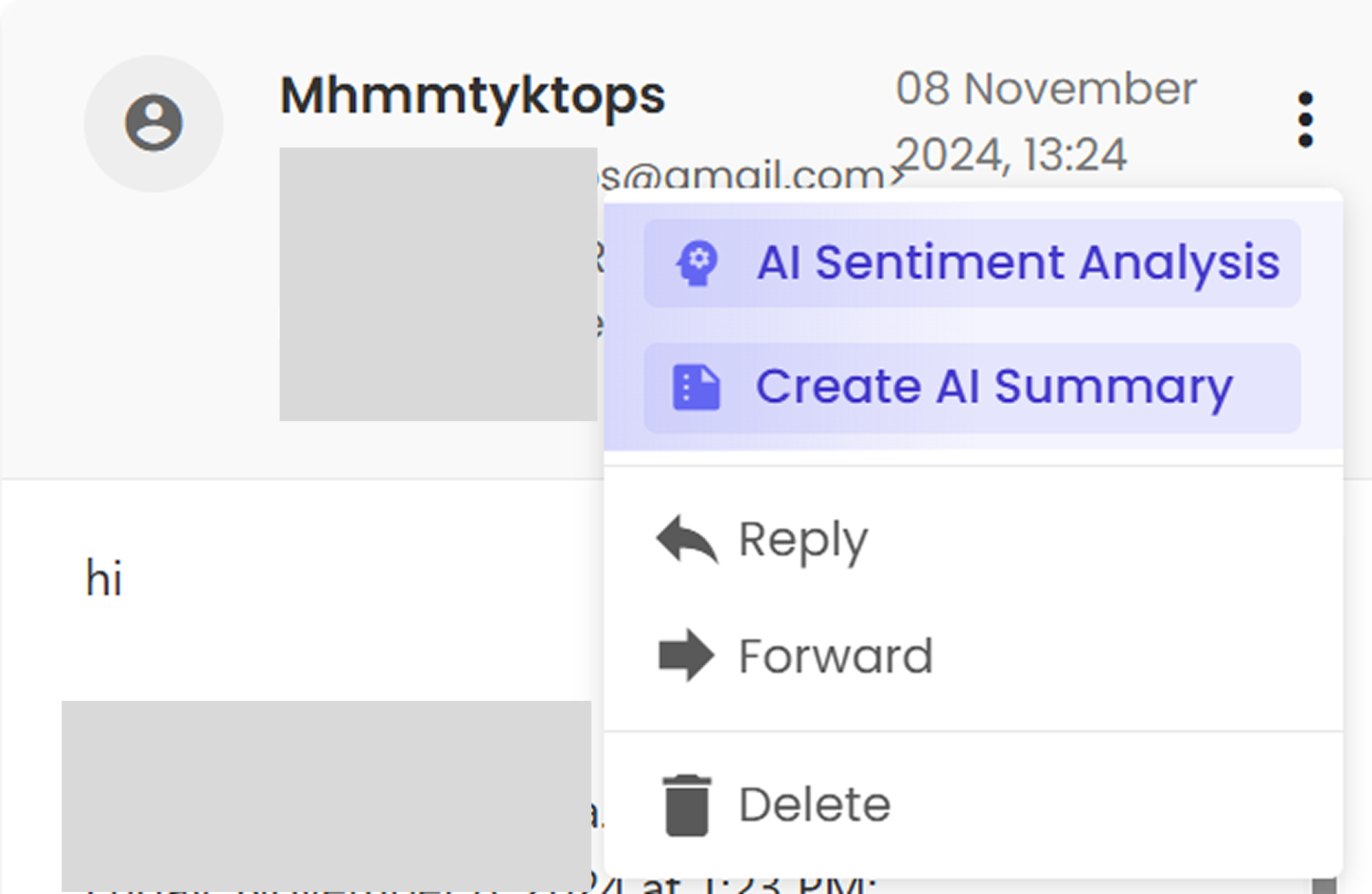The width and height of the screenshot is (1372, 894).
Task: Select Create AI Summary option
Action: [972, 388]
